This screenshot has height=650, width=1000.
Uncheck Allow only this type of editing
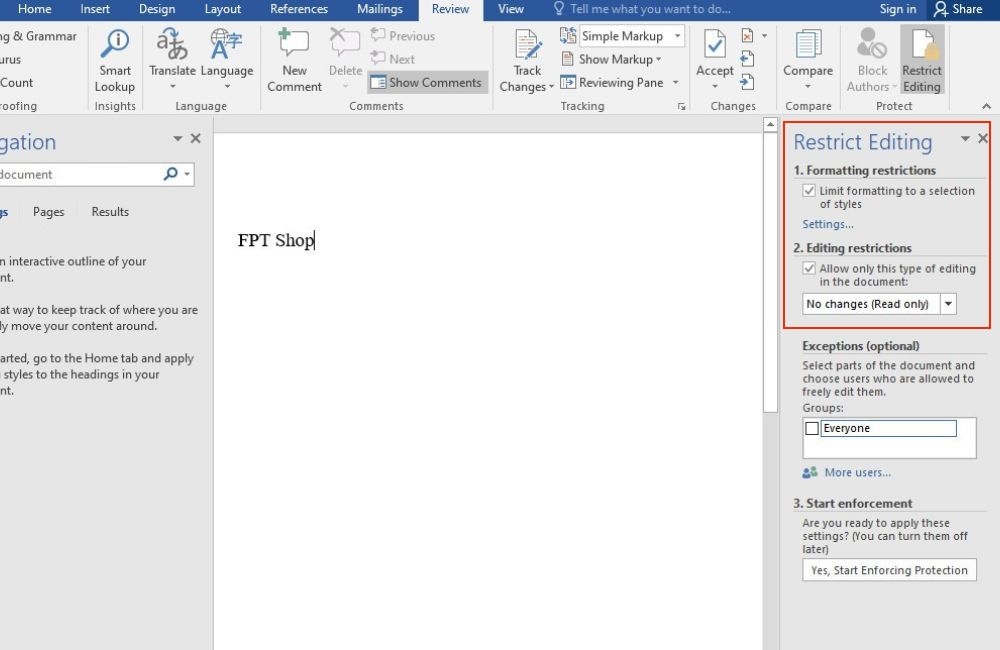point(809,269)
